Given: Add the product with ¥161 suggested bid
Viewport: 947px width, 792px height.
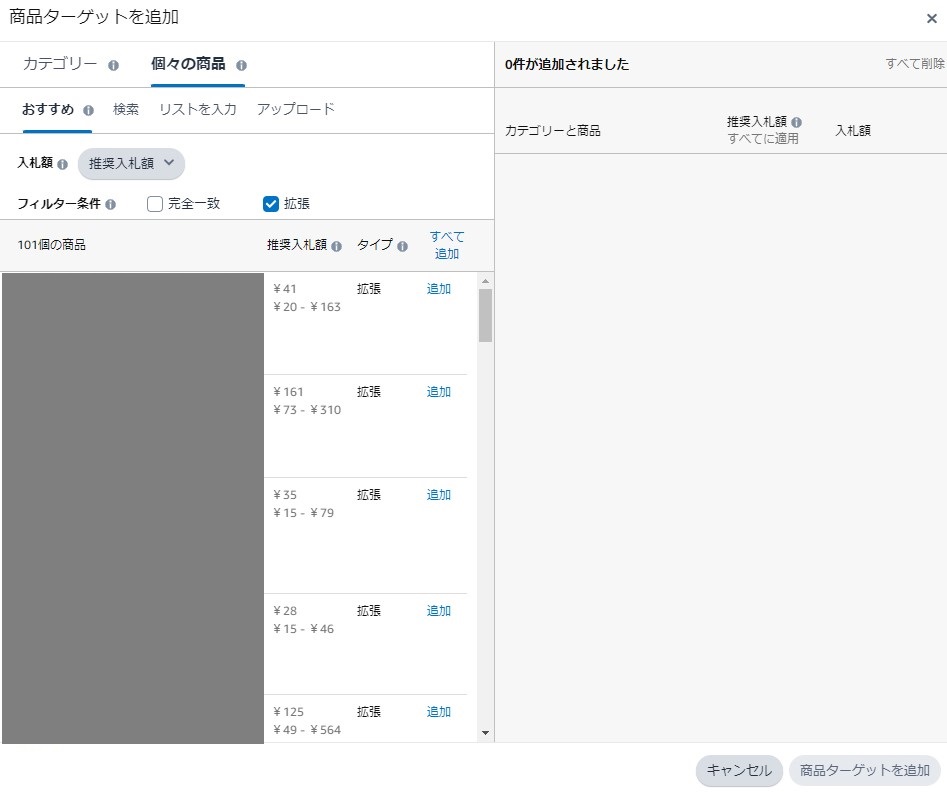Looking at the screenshot, I should click(x=439, y=392).
